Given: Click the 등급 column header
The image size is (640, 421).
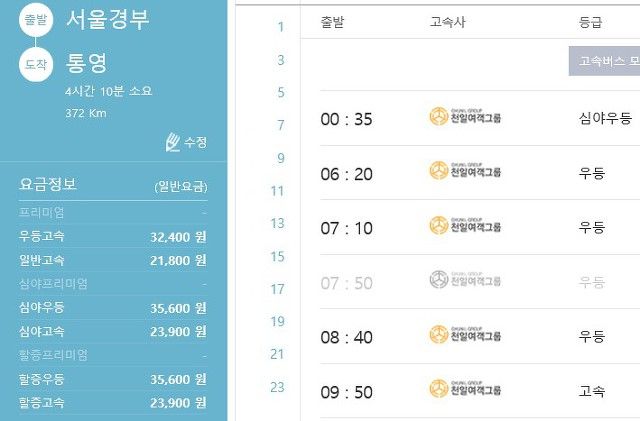Looking at the screenshot, I should coord(590,22).
